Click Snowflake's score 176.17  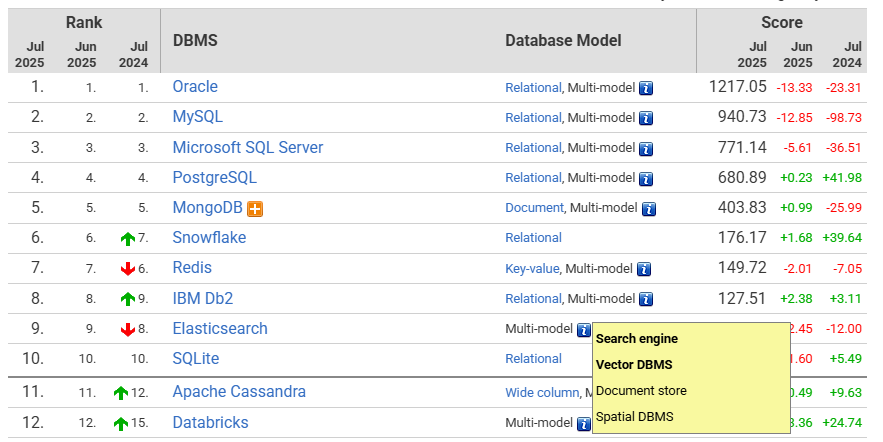(742, 238)
